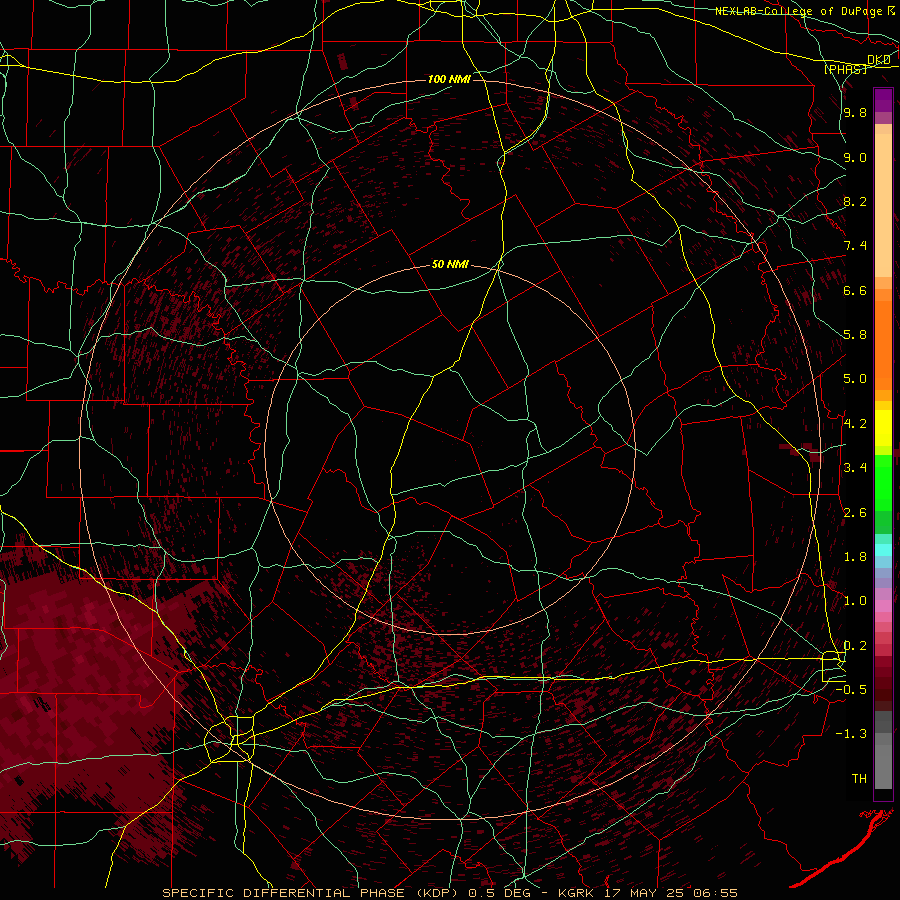Click the TH label on the color scale
This screenshot has width=900, height=900.
[859, 779]
